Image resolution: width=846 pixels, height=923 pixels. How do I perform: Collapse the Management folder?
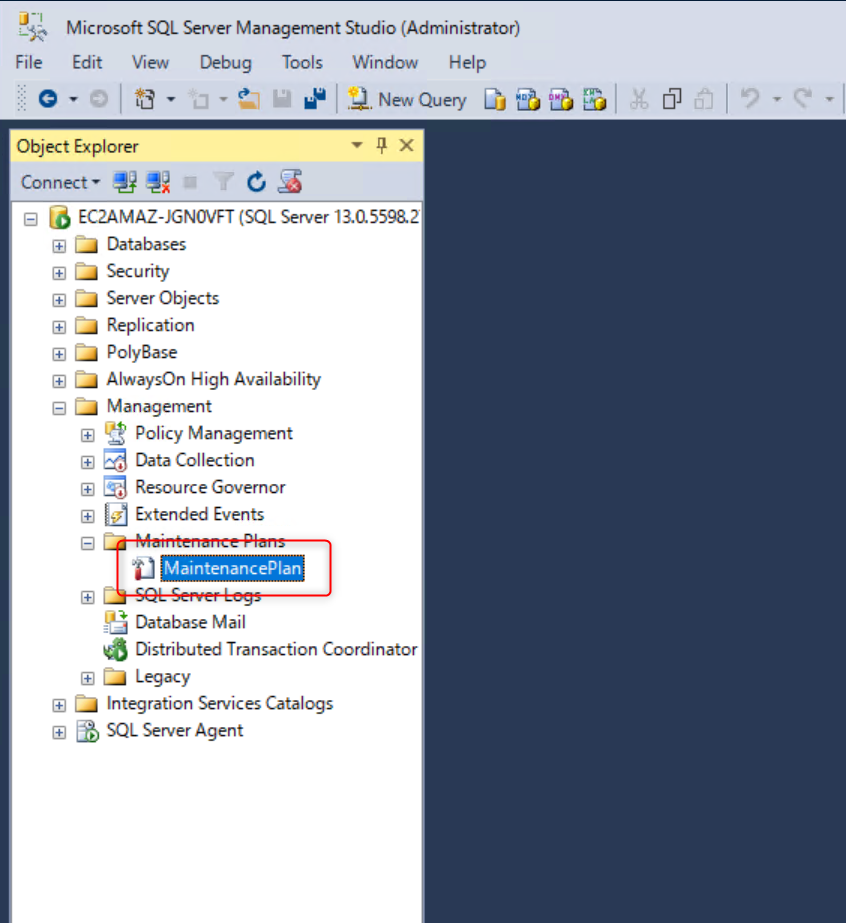59,408
